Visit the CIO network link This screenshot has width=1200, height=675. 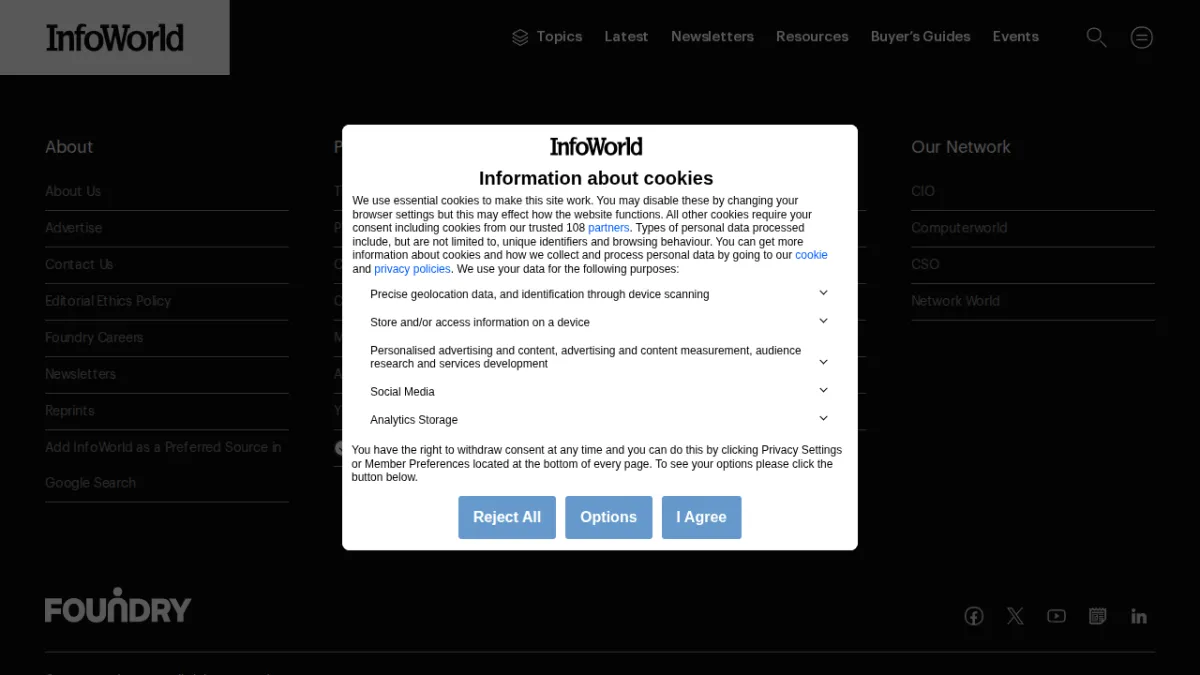(x=923, y=191)
